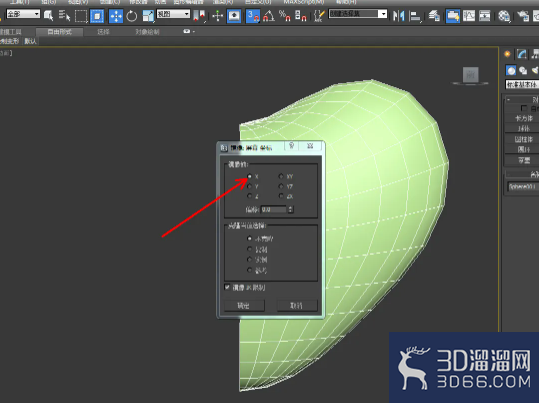Click the Cancel (取消) button in Mirror dialog

point(297,305)
